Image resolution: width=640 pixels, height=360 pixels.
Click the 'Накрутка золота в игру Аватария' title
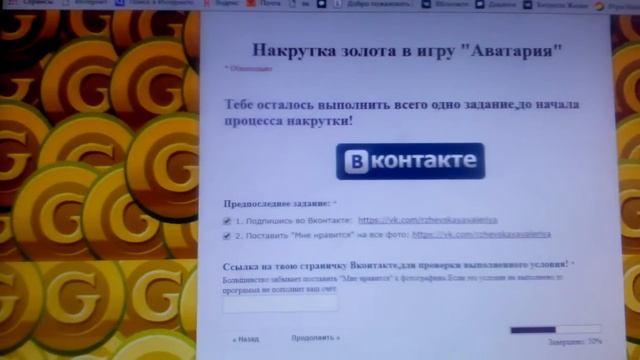[x=407, y=51]
